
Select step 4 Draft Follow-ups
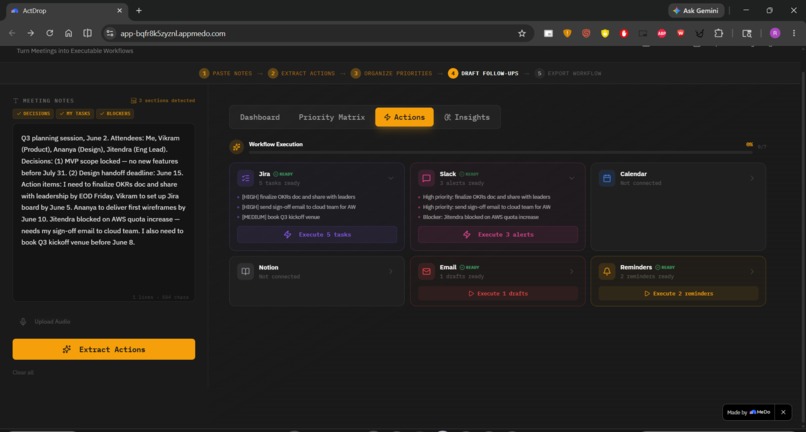[483, 74]
